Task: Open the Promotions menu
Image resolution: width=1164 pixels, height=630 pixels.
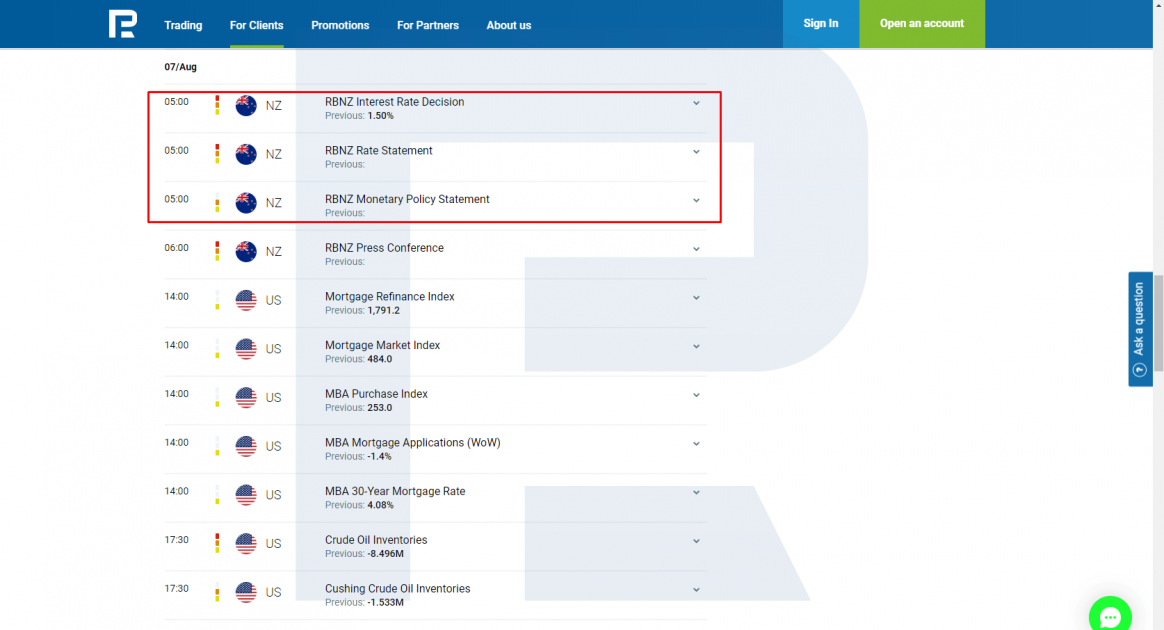Action: 340,25
